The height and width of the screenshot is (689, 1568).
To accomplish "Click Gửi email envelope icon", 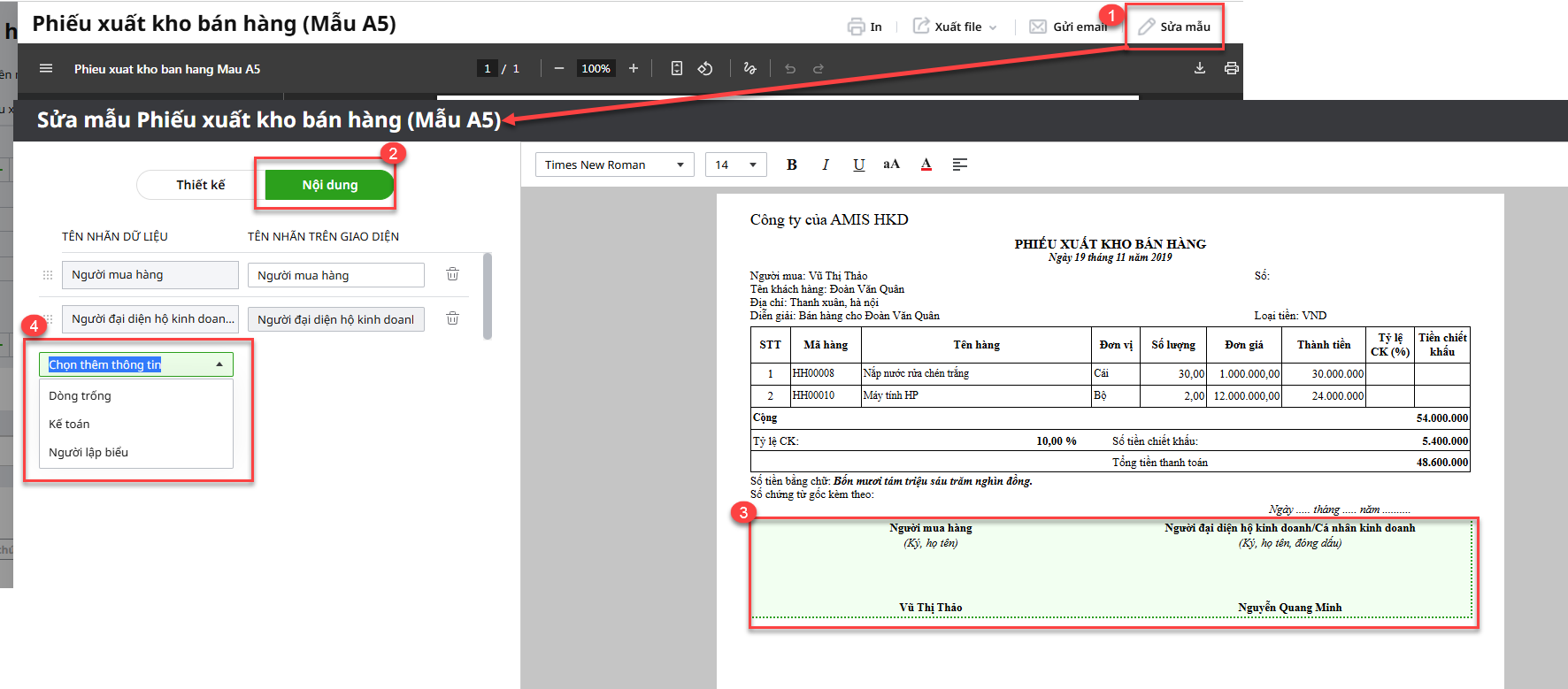I will [1038, 27].
